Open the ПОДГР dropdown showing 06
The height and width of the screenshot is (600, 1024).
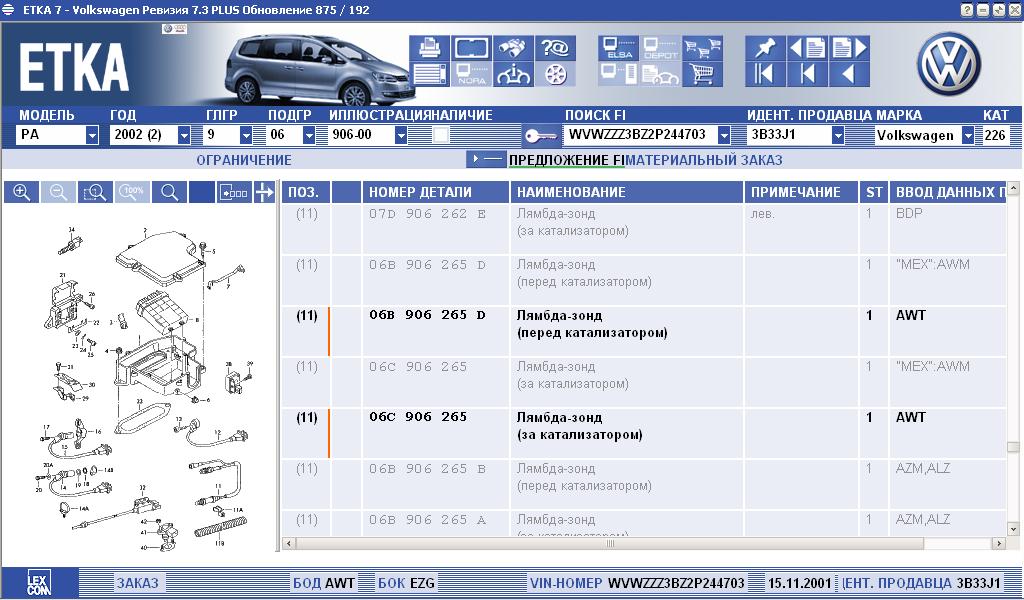coord(309,136)
